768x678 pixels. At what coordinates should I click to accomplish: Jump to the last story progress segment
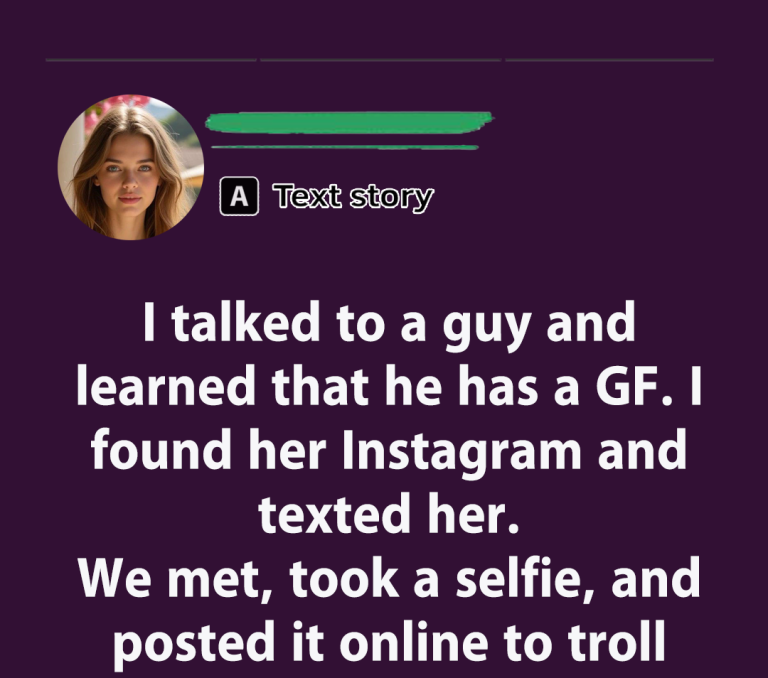[x=609, y=60]
